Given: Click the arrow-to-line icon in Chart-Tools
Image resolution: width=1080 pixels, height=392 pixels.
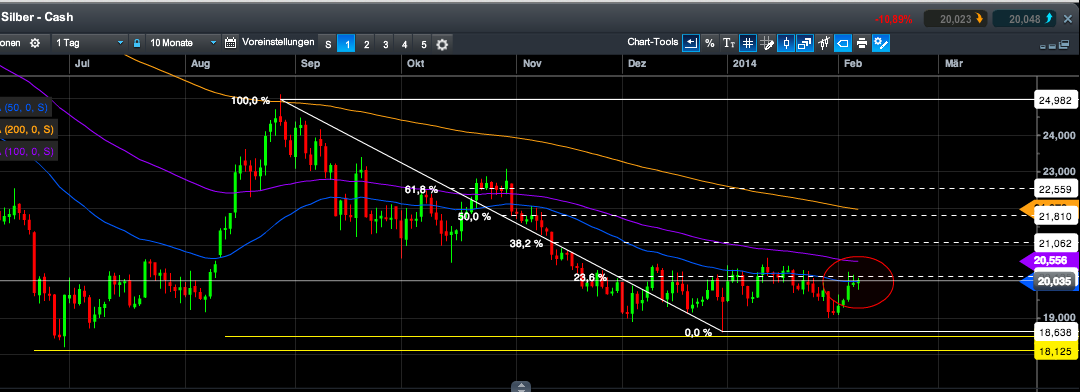Looking at the screenshot, I should tap(691, 43).
